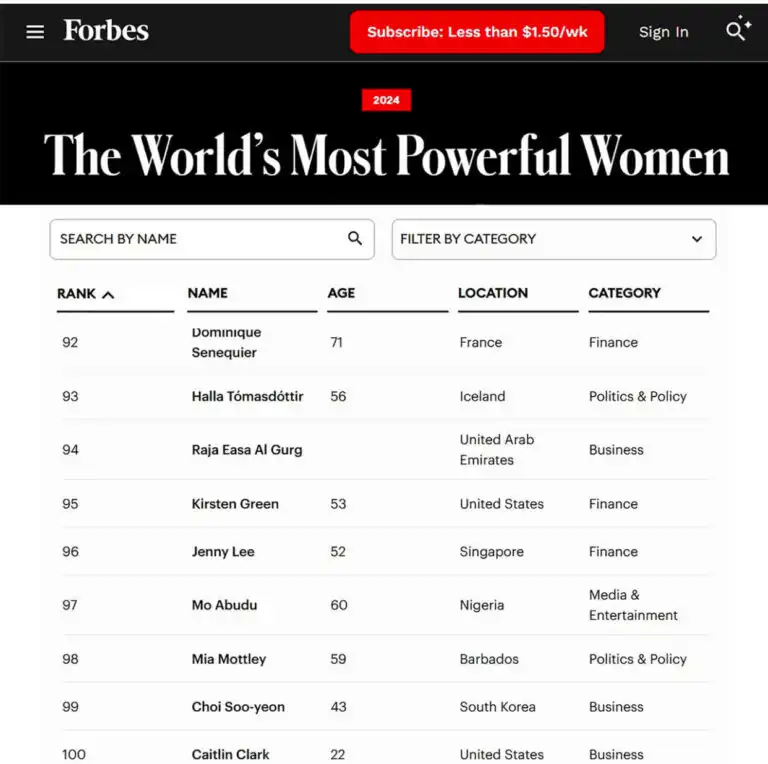
Task: Click age value 52
Action: (x=338, y=551)
